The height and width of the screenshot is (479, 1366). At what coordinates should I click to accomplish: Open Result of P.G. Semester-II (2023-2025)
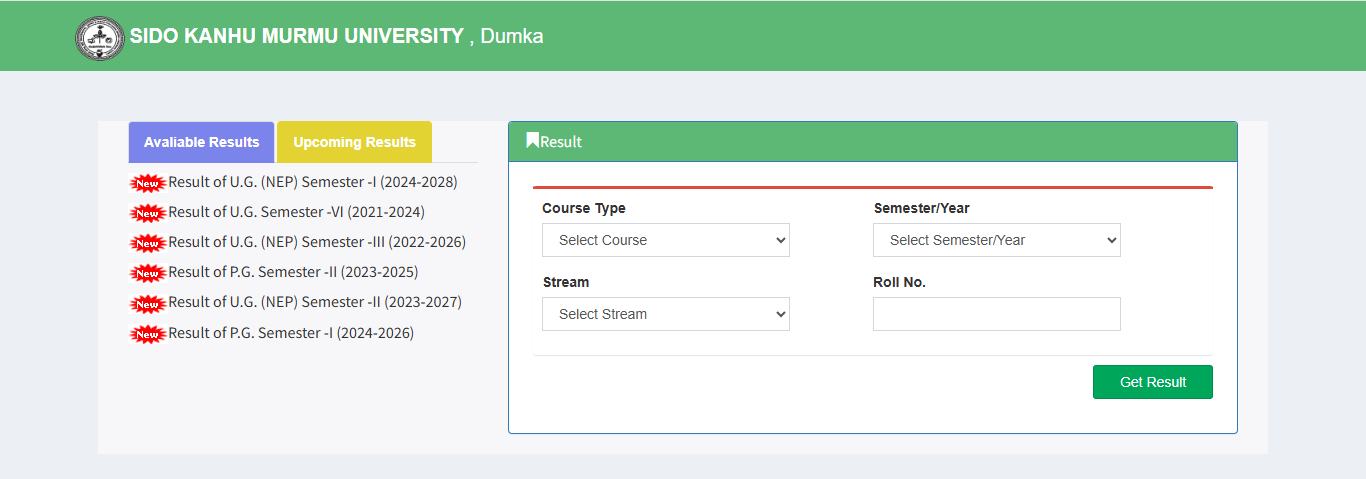[293, 272]
